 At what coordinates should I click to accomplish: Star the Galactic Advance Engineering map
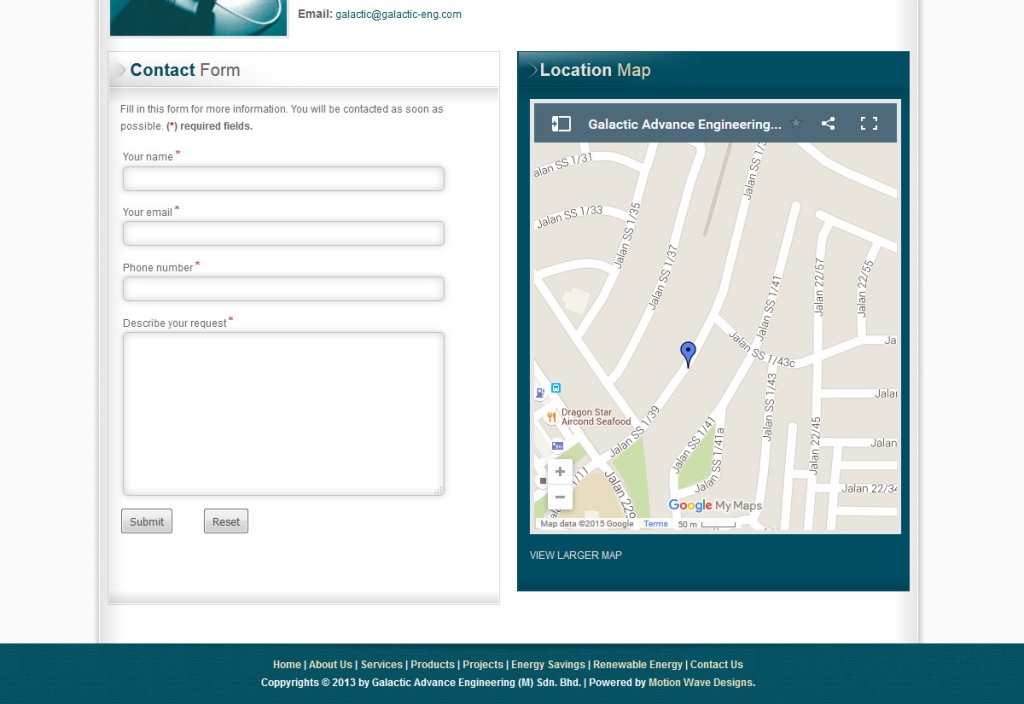click(796, 124)
